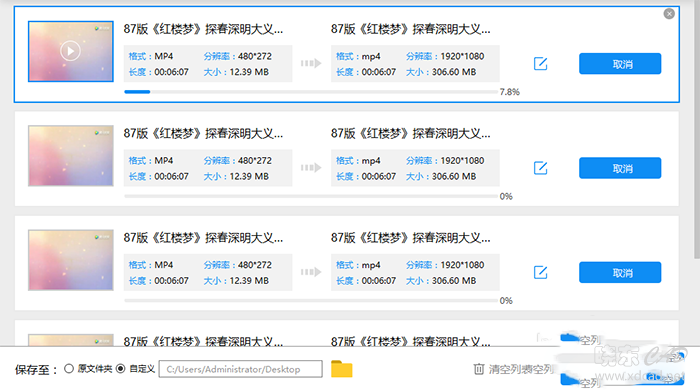Play the first video thumbnail preview
Viewport: 700px width, 391px height.
(x=71, y=51)
